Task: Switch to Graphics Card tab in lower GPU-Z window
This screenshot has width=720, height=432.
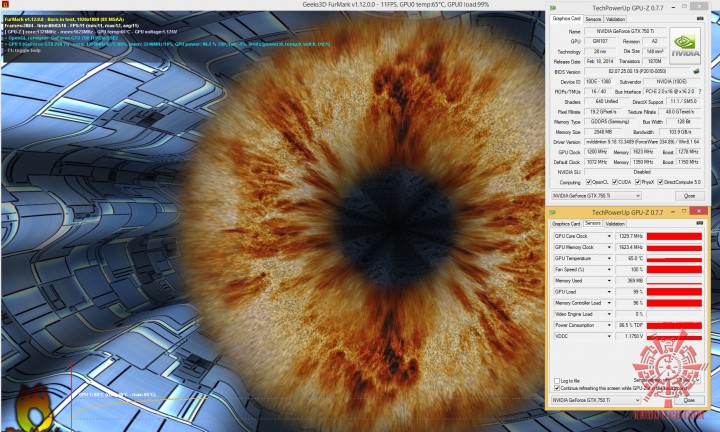Action: [566, 224]
